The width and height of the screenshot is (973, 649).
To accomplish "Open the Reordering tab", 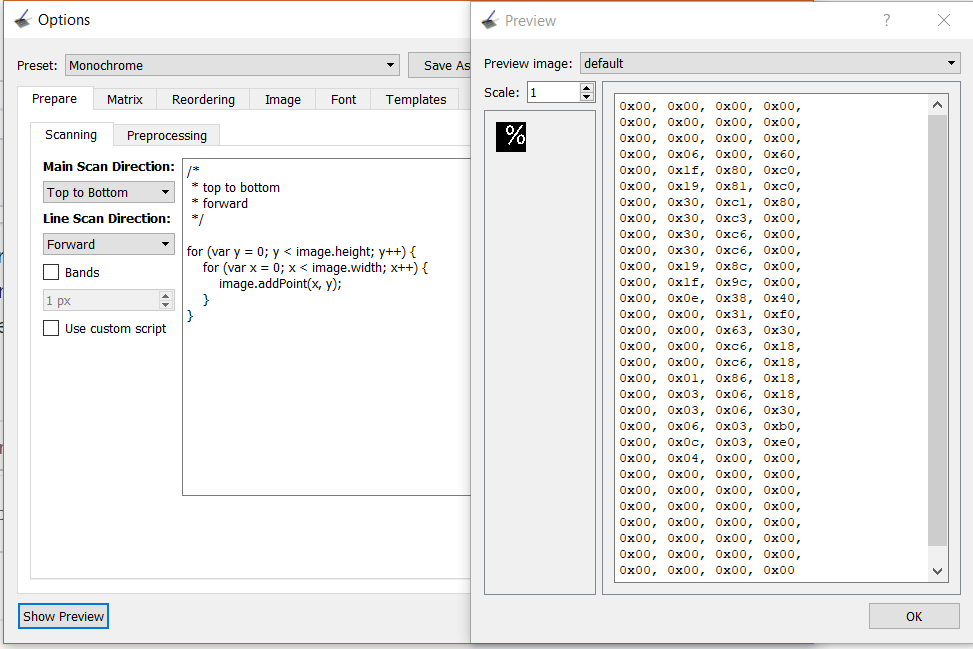I will click(202, 99).
